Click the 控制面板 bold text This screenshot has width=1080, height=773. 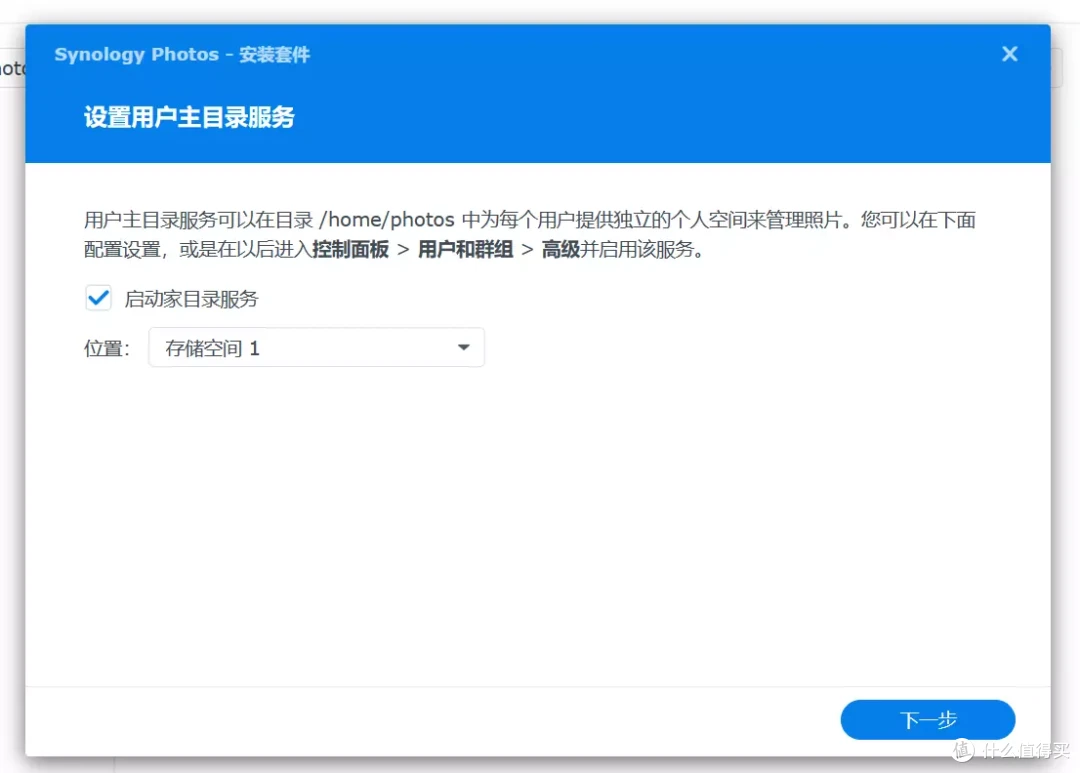point(352,251)
